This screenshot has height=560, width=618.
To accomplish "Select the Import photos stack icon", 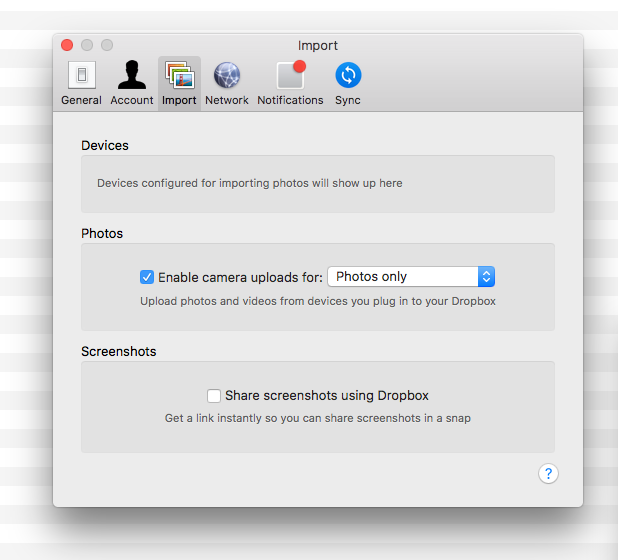I will pyautogui.click(x=179, y=74).
